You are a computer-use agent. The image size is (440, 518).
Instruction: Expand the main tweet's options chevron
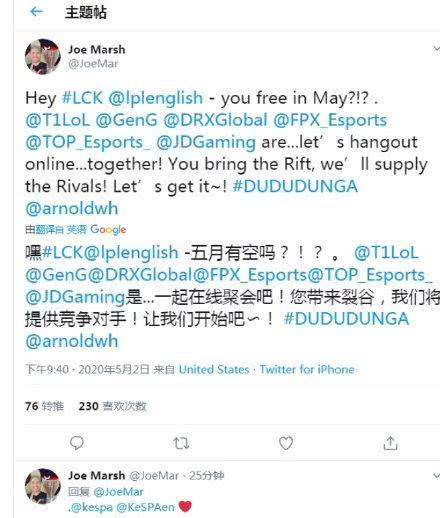(x=436, y=49)
